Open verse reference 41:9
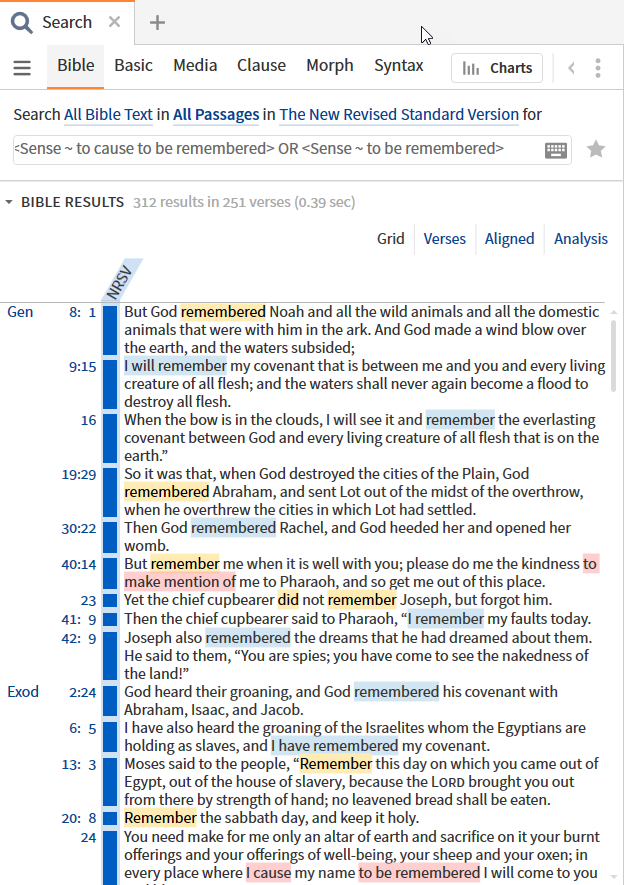The height and width of the screenshot is (885, 624). click(78, 620)
